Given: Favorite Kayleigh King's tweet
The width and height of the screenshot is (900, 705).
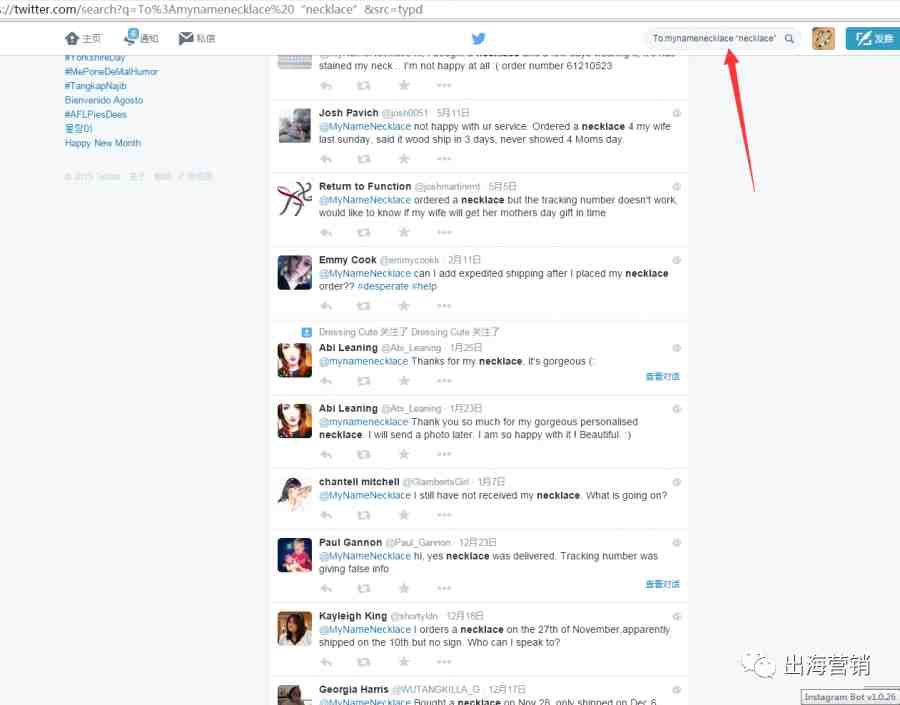Looking at the screenshot, I should pyautogui.click(x=404, y=662).
